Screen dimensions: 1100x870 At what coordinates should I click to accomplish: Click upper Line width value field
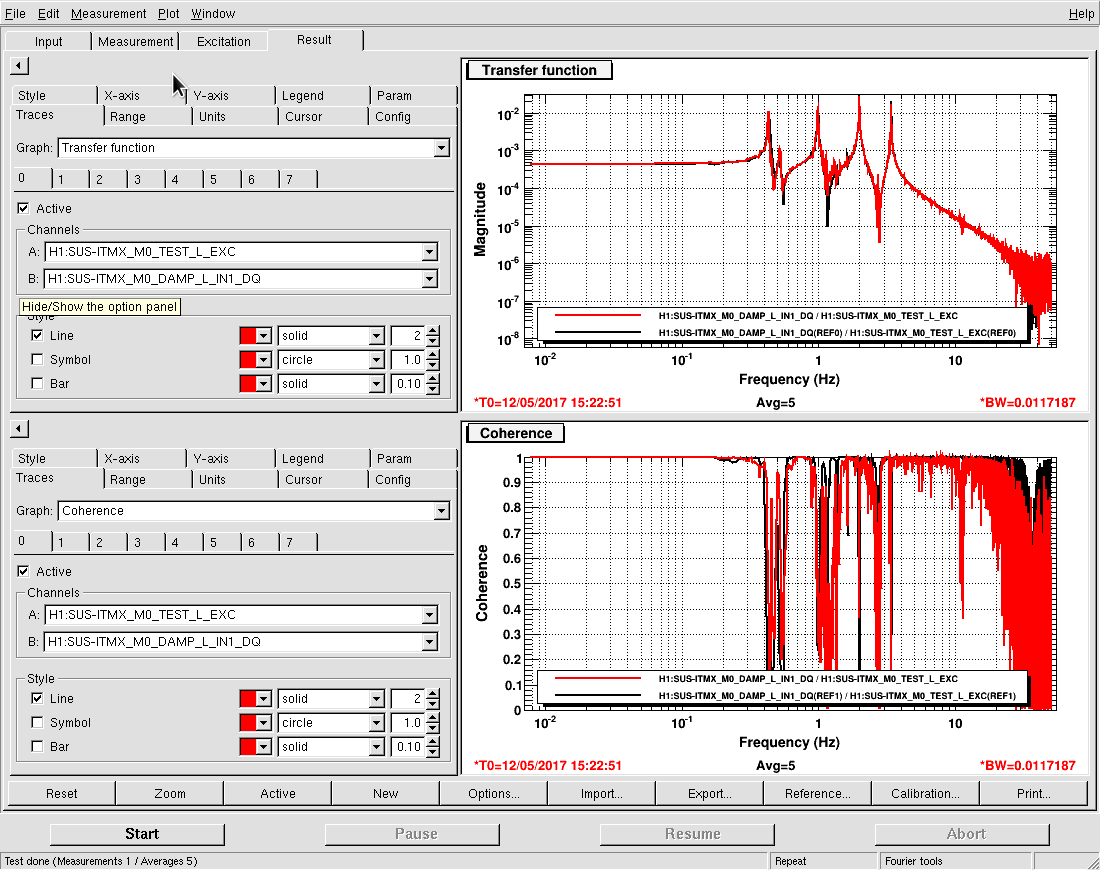click(x=408, y=335)
